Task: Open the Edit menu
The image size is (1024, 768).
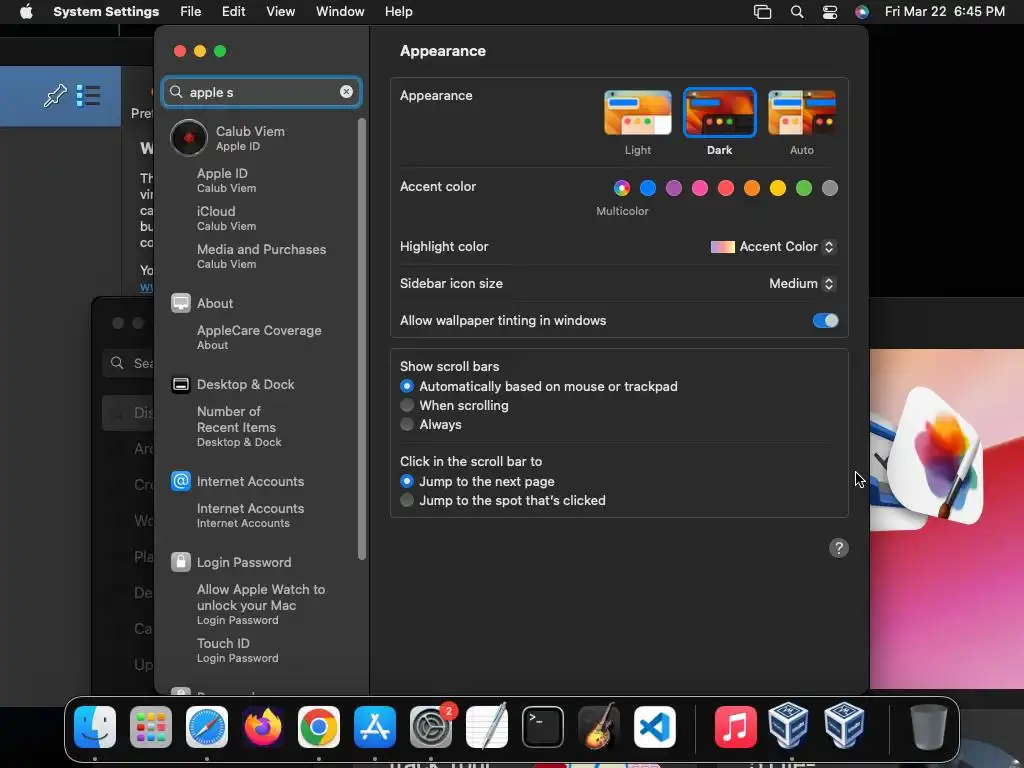Action: click(x=233, y=11)
